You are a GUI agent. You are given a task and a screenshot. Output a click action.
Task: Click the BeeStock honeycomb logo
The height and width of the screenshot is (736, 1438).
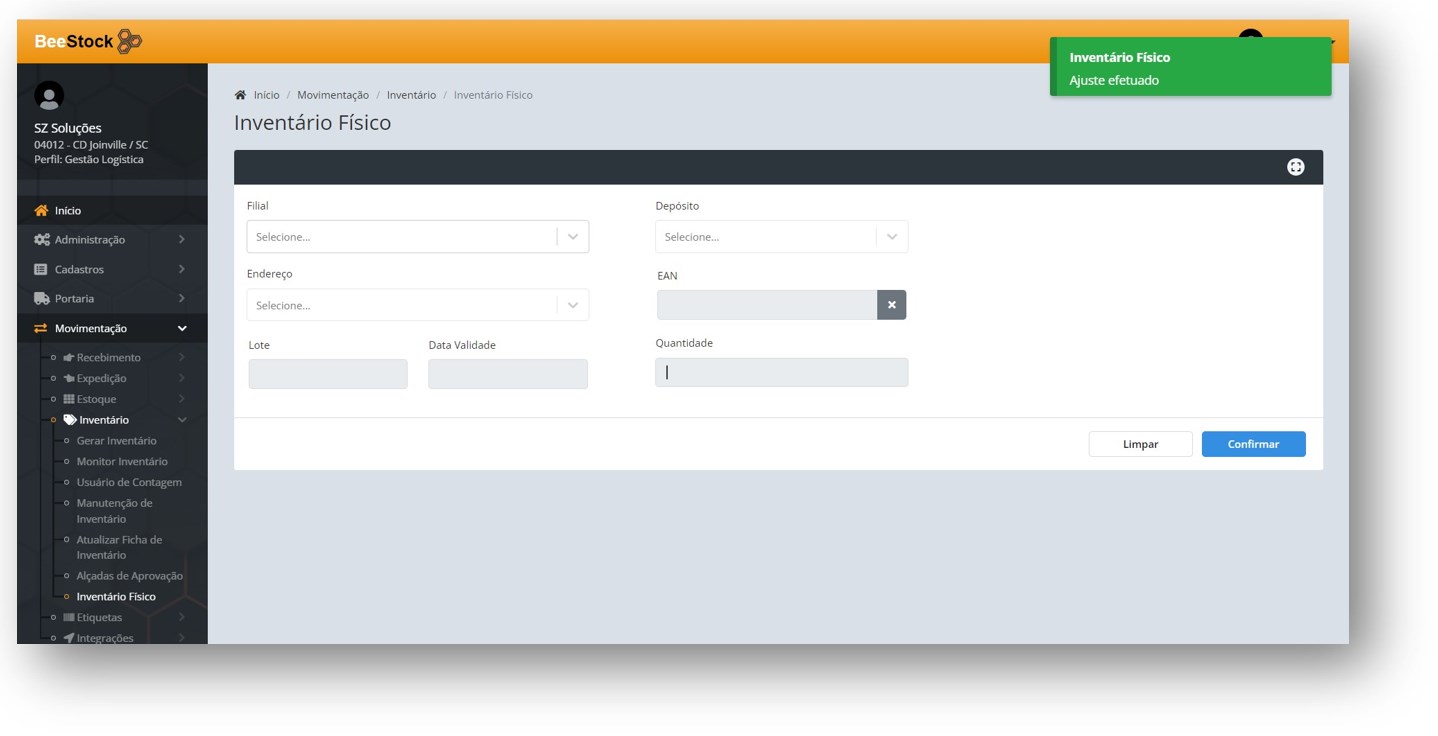click(x=129, y=41)
